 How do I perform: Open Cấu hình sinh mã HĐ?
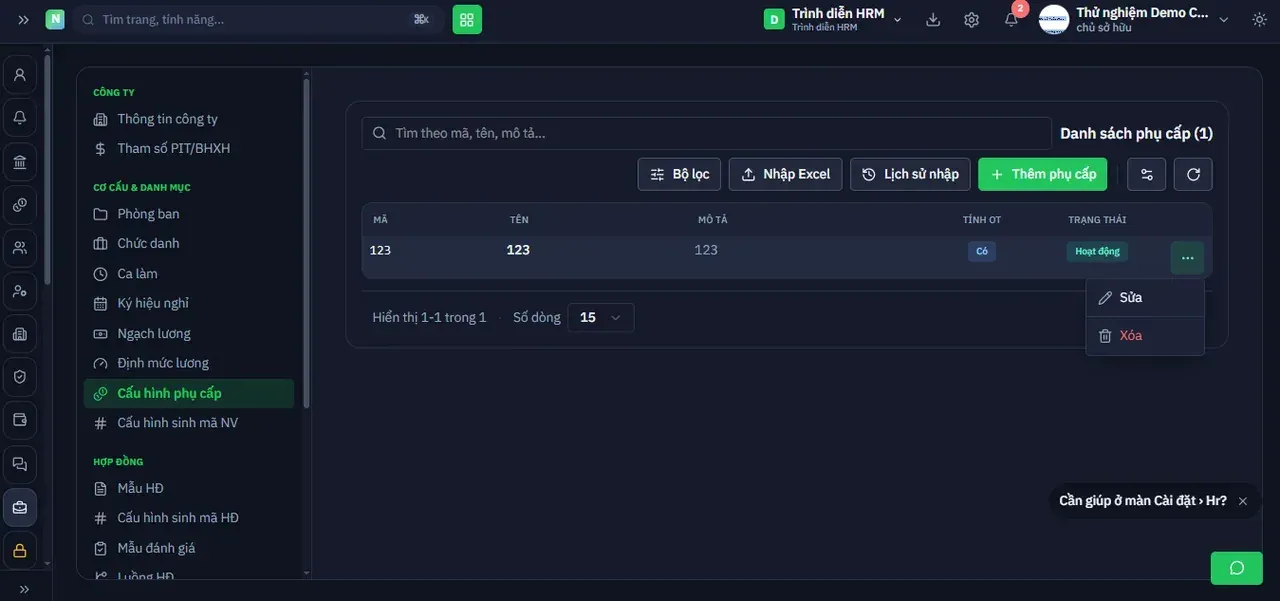coord(189,518)
